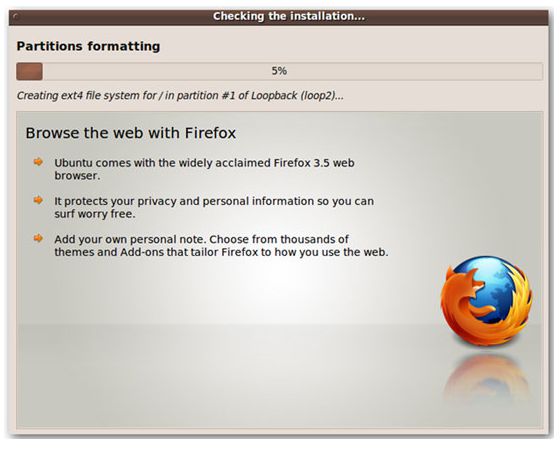Viewport: 560px width, 449px height.
Task: Click the filled brown part of the progress bar
Action: click(29, 71)
